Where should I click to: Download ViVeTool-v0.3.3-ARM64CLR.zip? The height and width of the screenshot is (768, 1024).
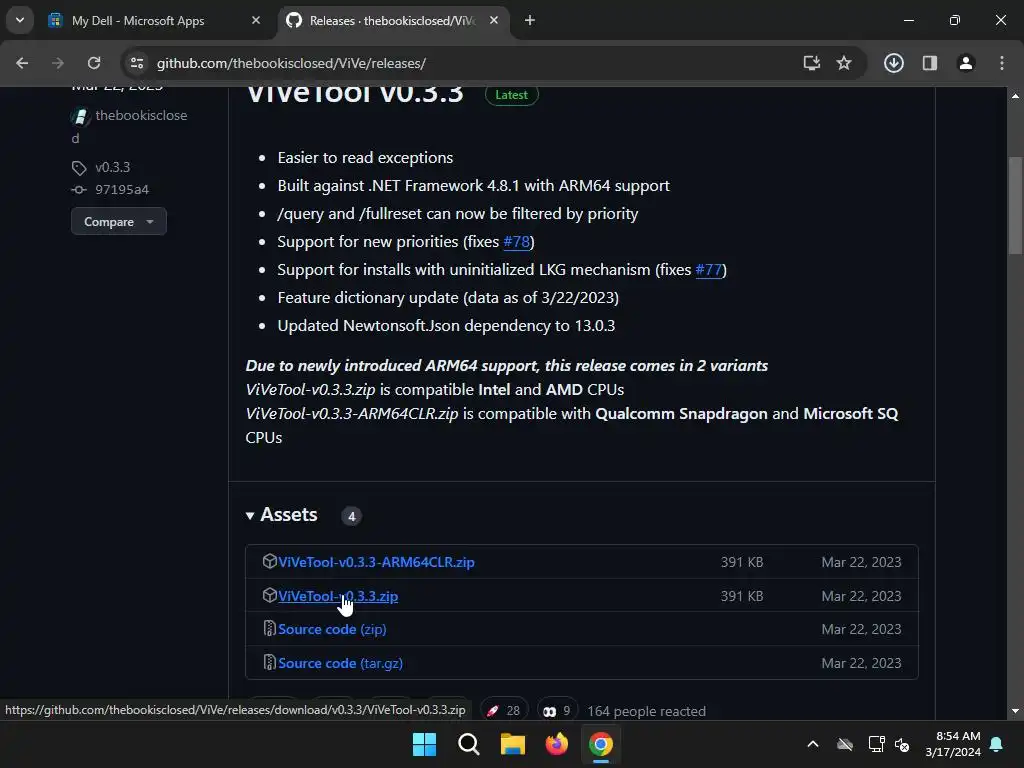tap(376, 562)
